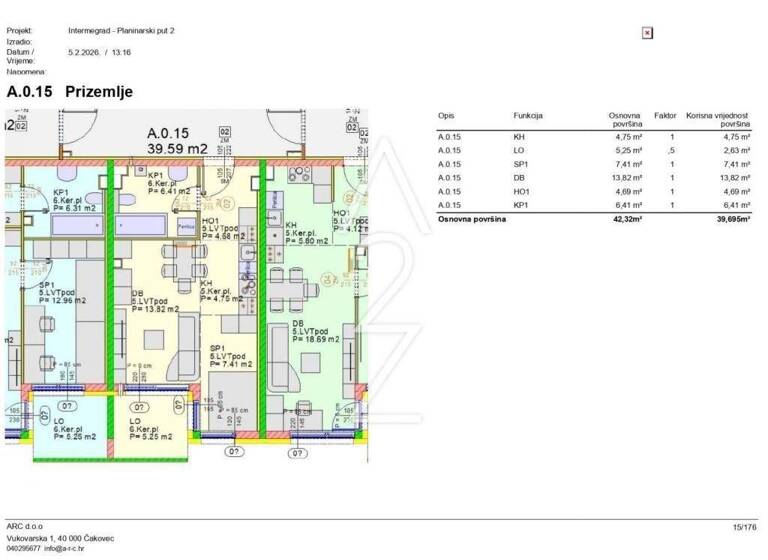Click the Faktor column header
Viewport: 768px width, 560px height.
click(x=665, y=116)
